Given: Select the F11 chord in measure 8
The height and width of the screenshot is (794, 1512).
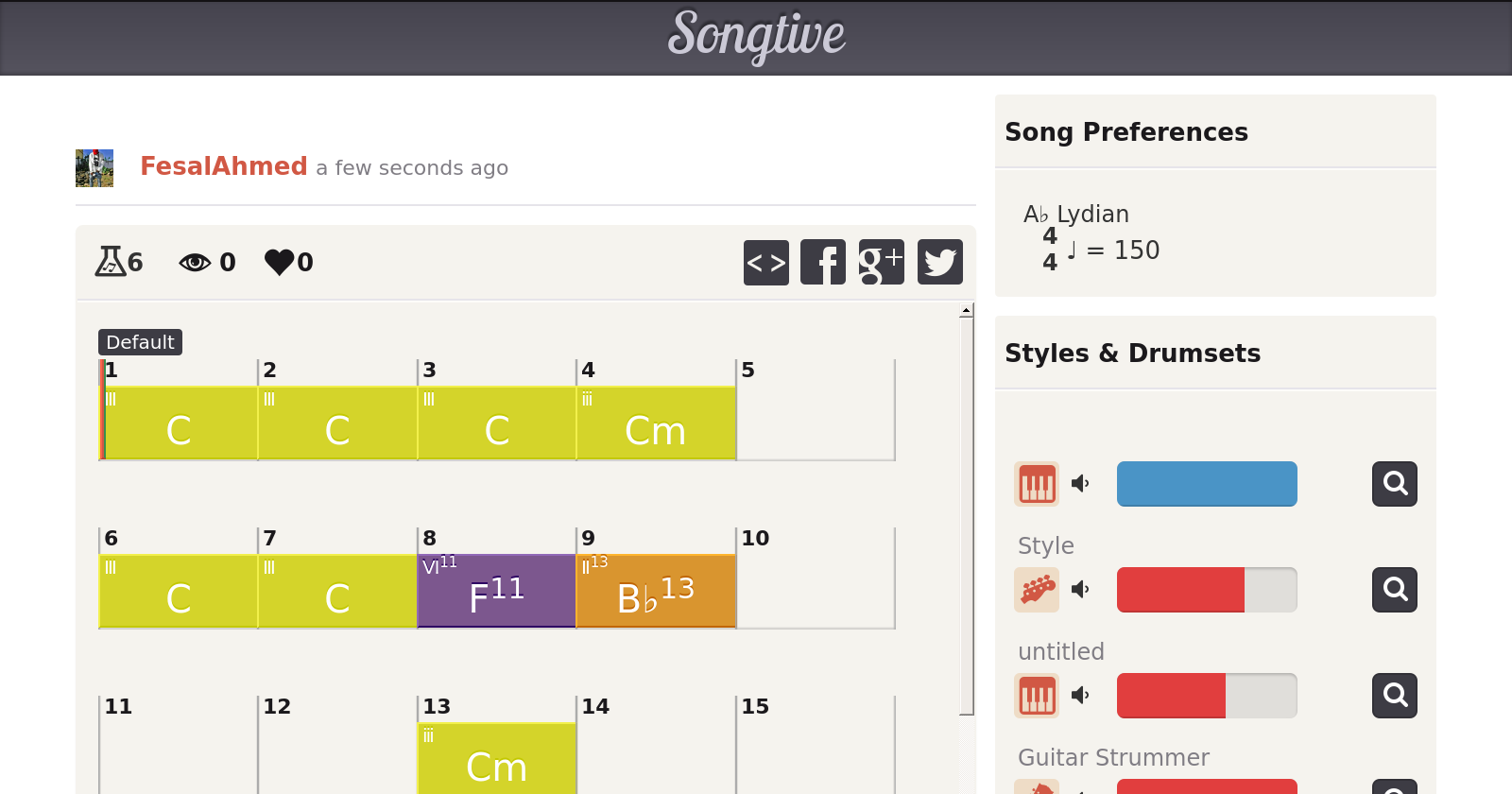Looking at the screenshot, I should click(496, 592).
